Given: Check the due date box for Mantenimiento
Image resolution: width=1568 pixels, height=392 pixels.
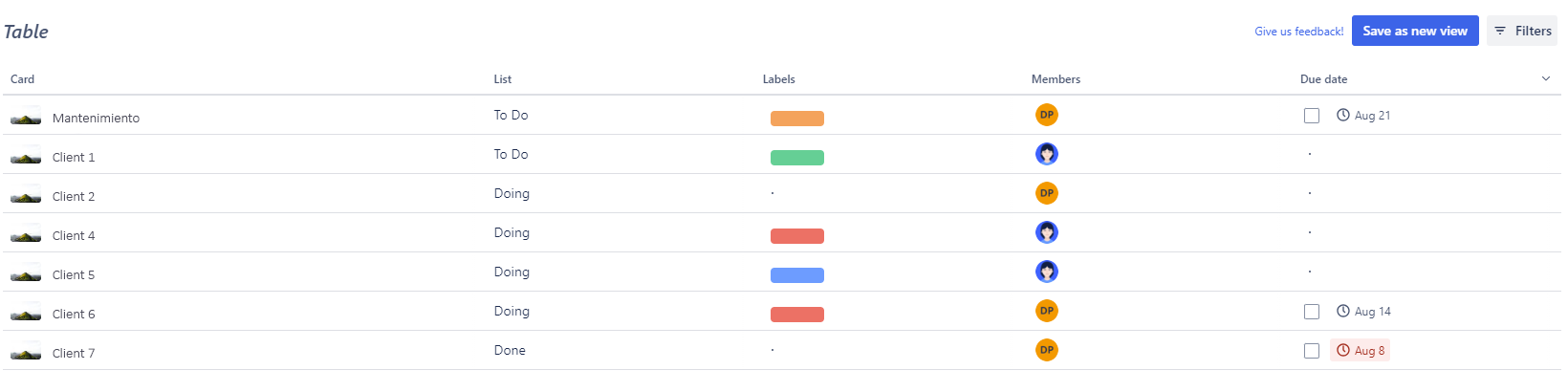Looking at the screenshot, I should pos(1312,116).
